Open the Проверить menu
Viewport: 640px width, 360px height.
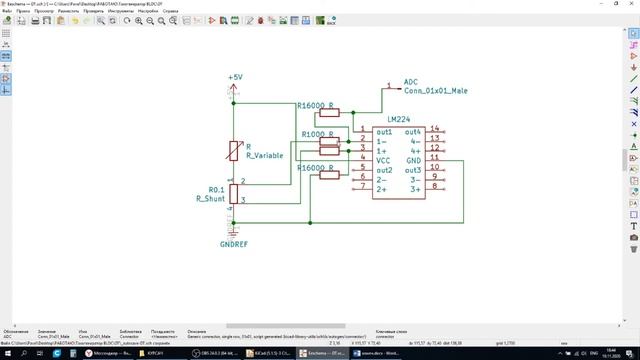coord(93,11)
